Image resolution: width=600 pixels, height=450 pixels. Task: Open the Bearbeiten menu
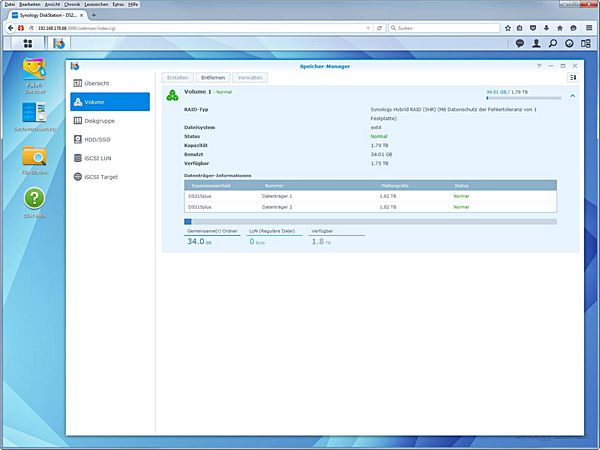click(x=30, y=4)
